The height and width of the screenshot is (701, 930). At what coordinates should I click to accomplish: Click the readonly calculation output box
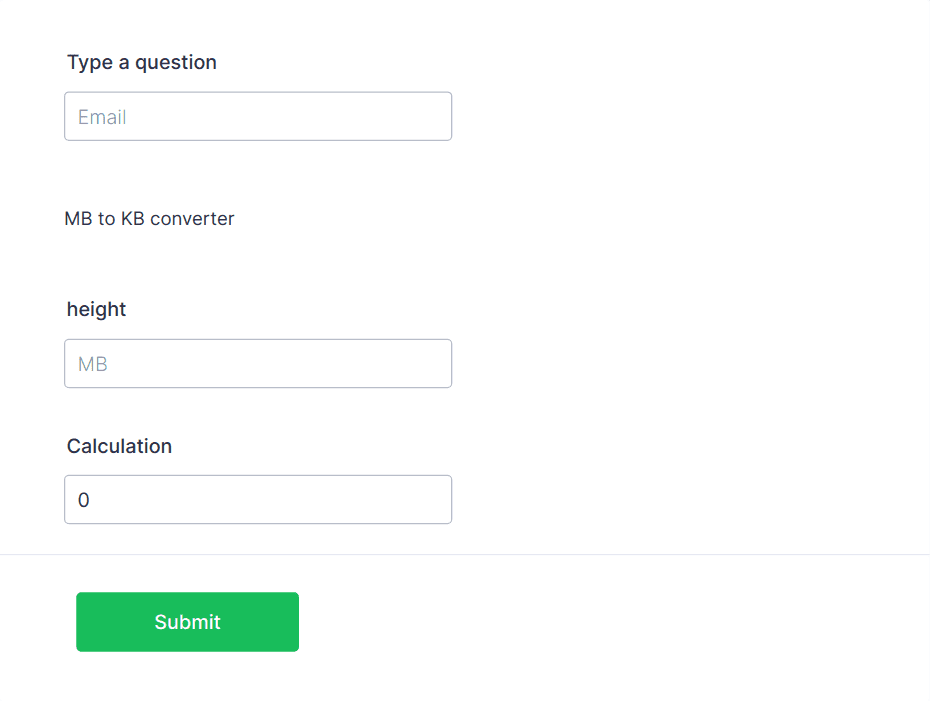[258, 499]
